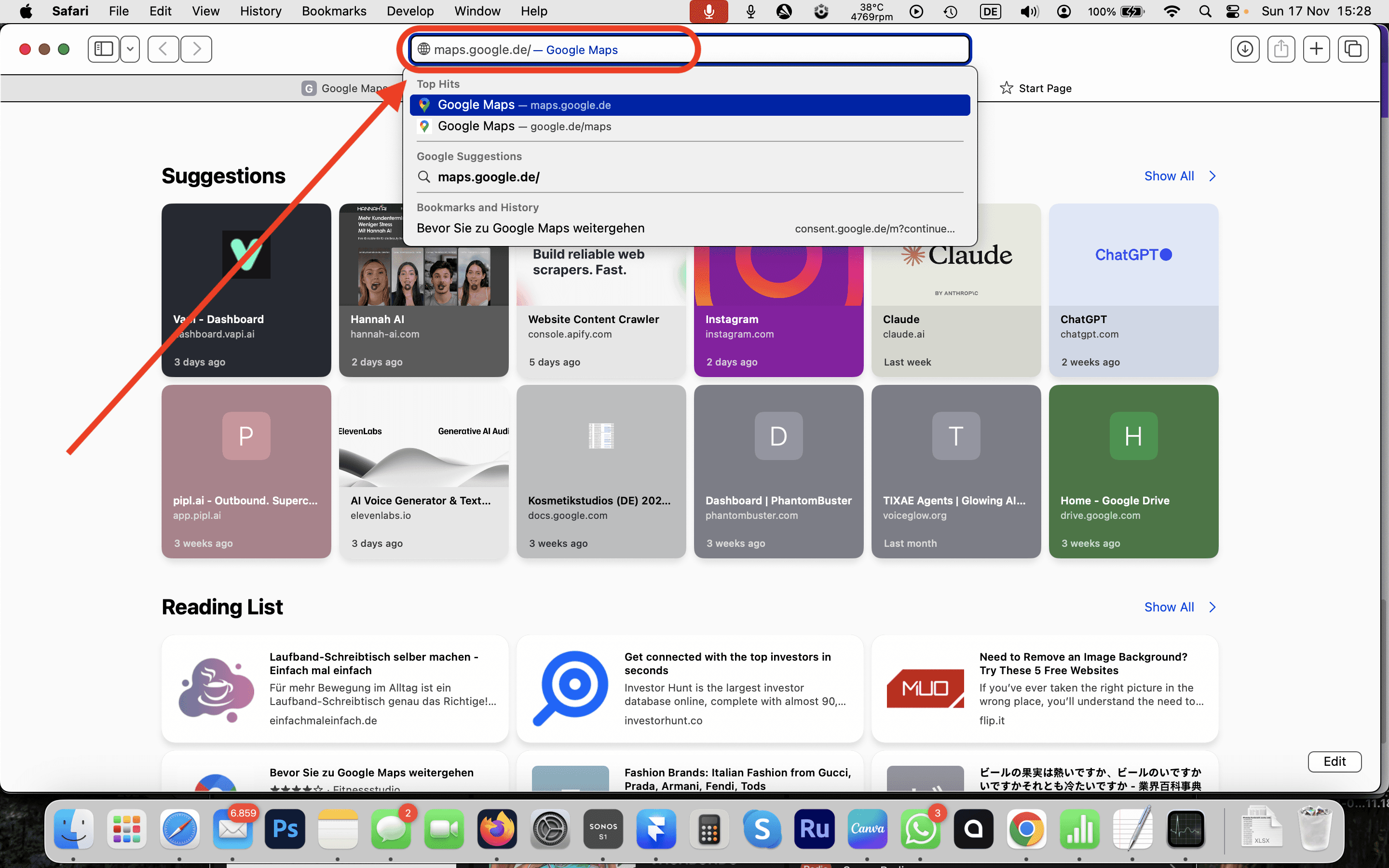The width and height of the screenshot is (1389, 868).
Task: Click the Control Center toggle in menu bar
Action: point(1232,12)
